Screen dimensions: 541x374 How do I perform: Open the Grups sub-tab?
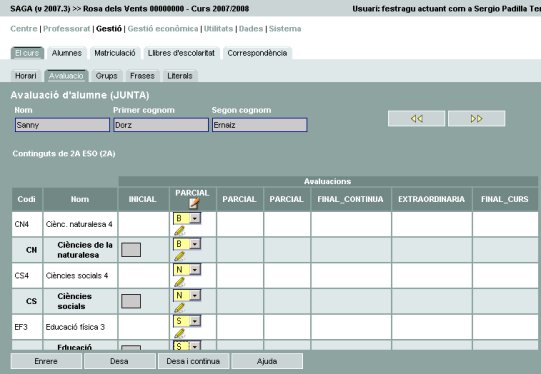pyautogui.click(x=107, y=76)
